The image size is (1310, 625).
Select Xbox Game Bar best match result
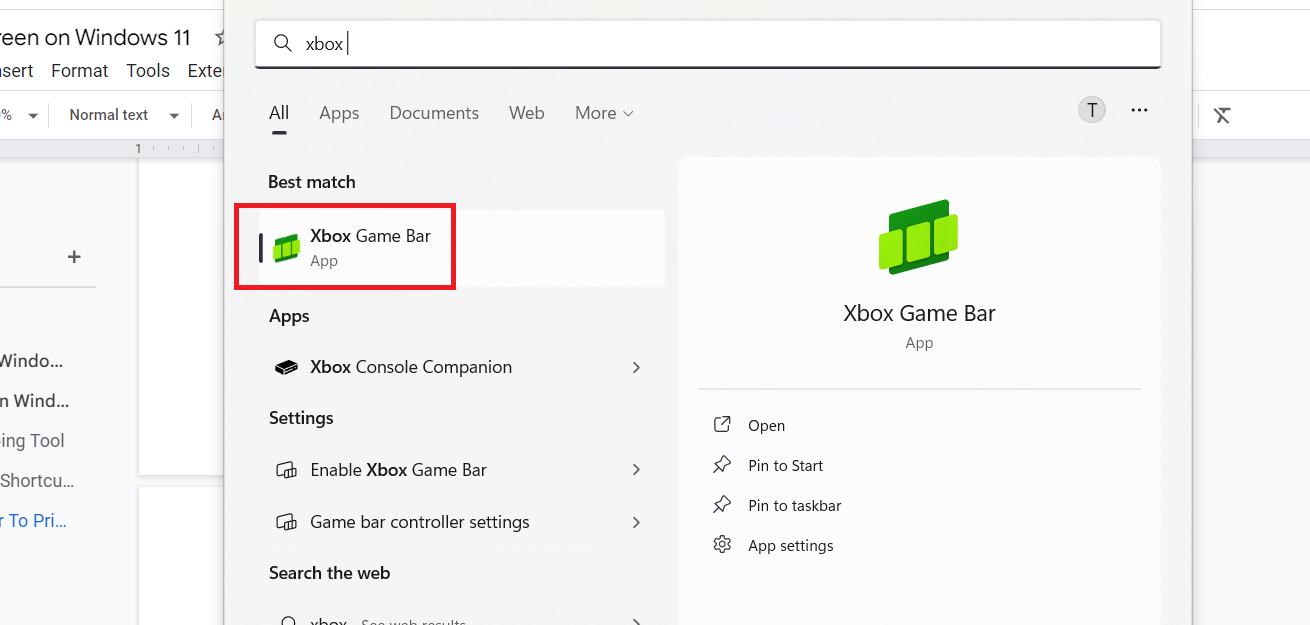click(462, 247)
